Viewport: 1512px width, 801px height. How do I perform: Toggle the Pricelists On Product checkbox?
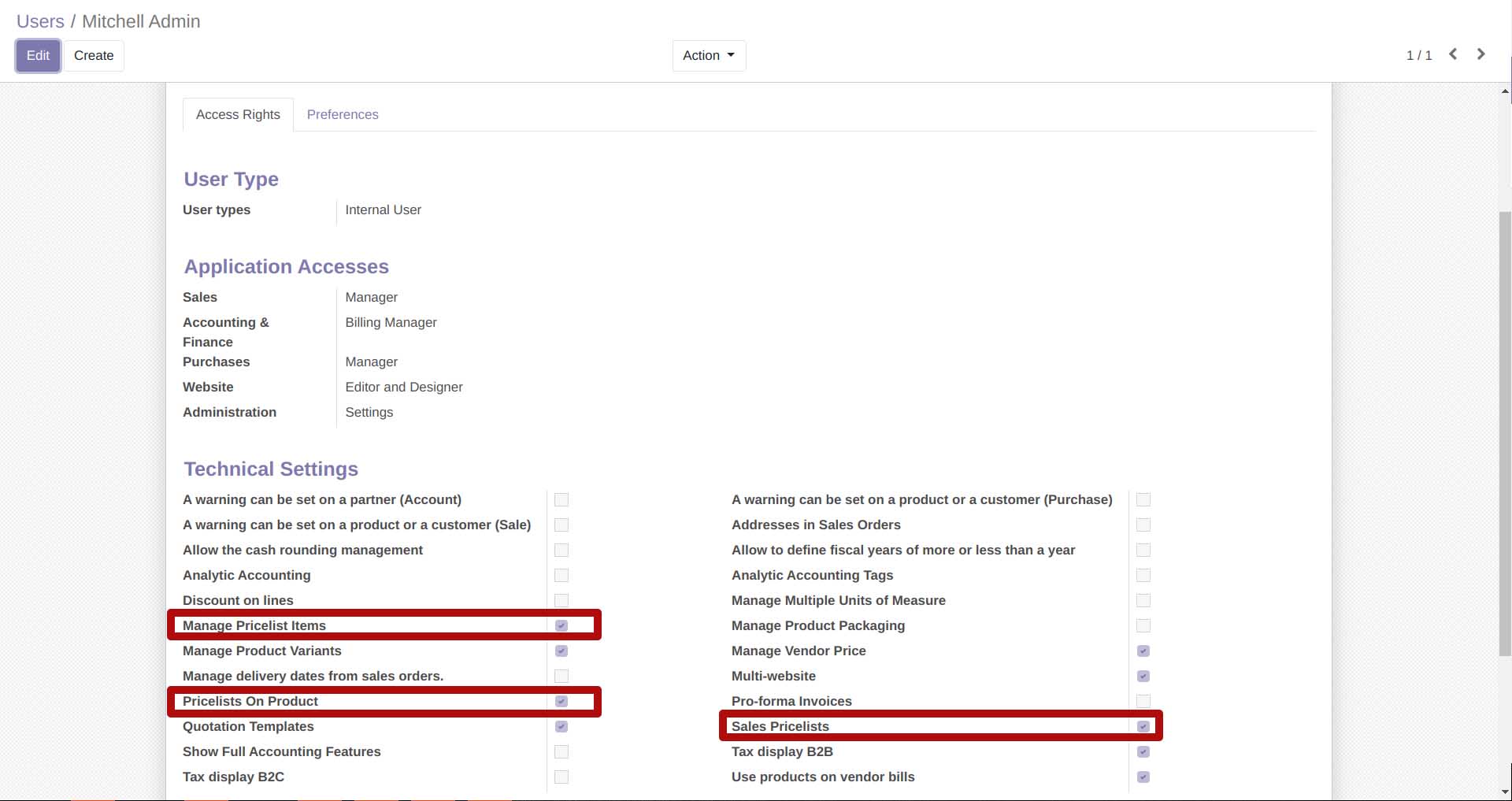pos(561,701)
